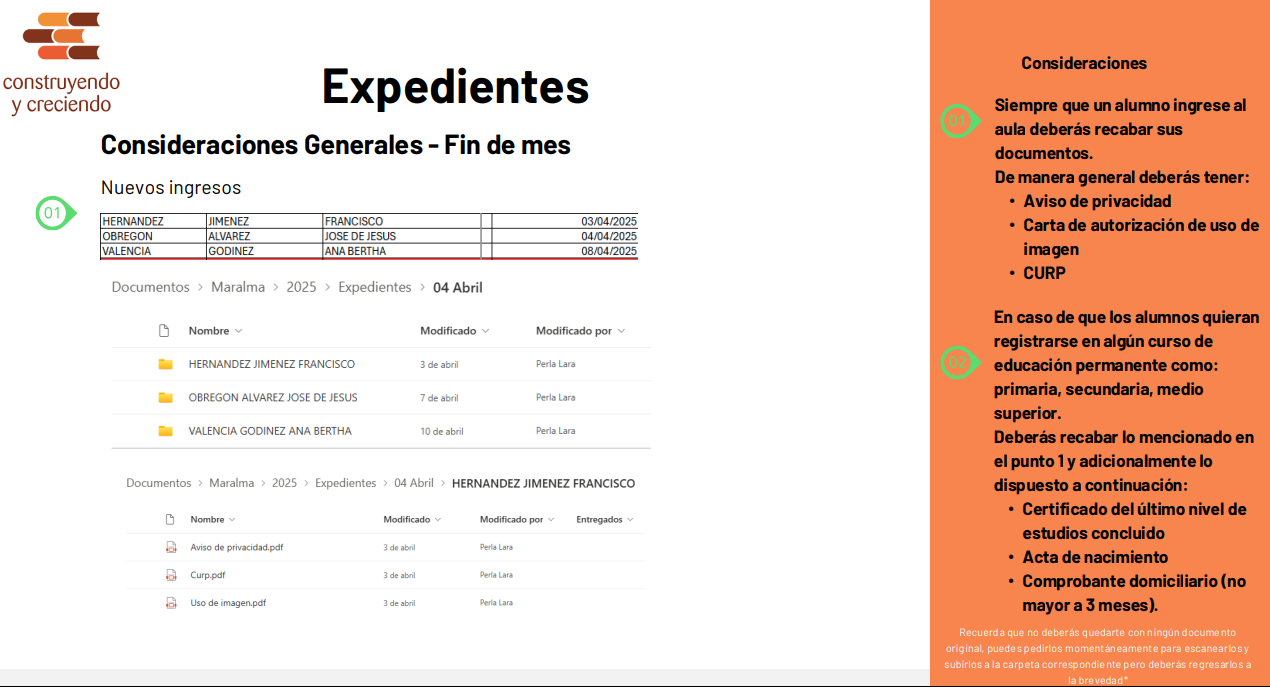Click the Construyendo y Creciendo logo

[62, 62]
